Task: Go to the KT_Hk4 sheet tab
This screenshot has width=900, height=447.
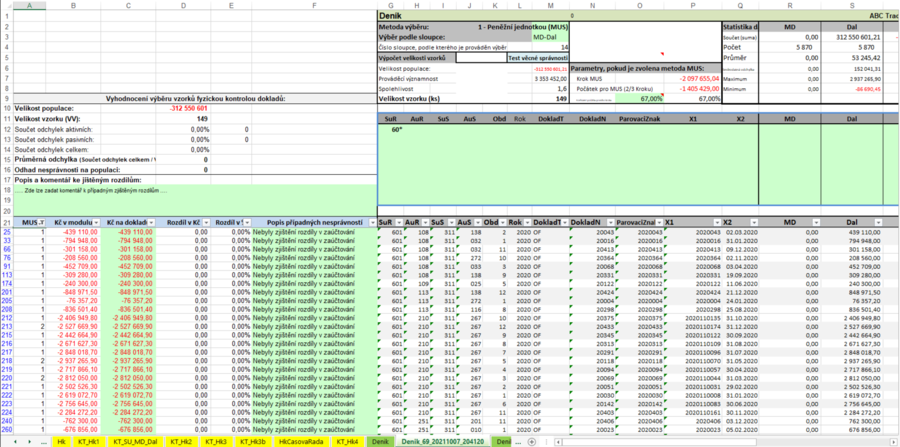Action: [346, 441]
